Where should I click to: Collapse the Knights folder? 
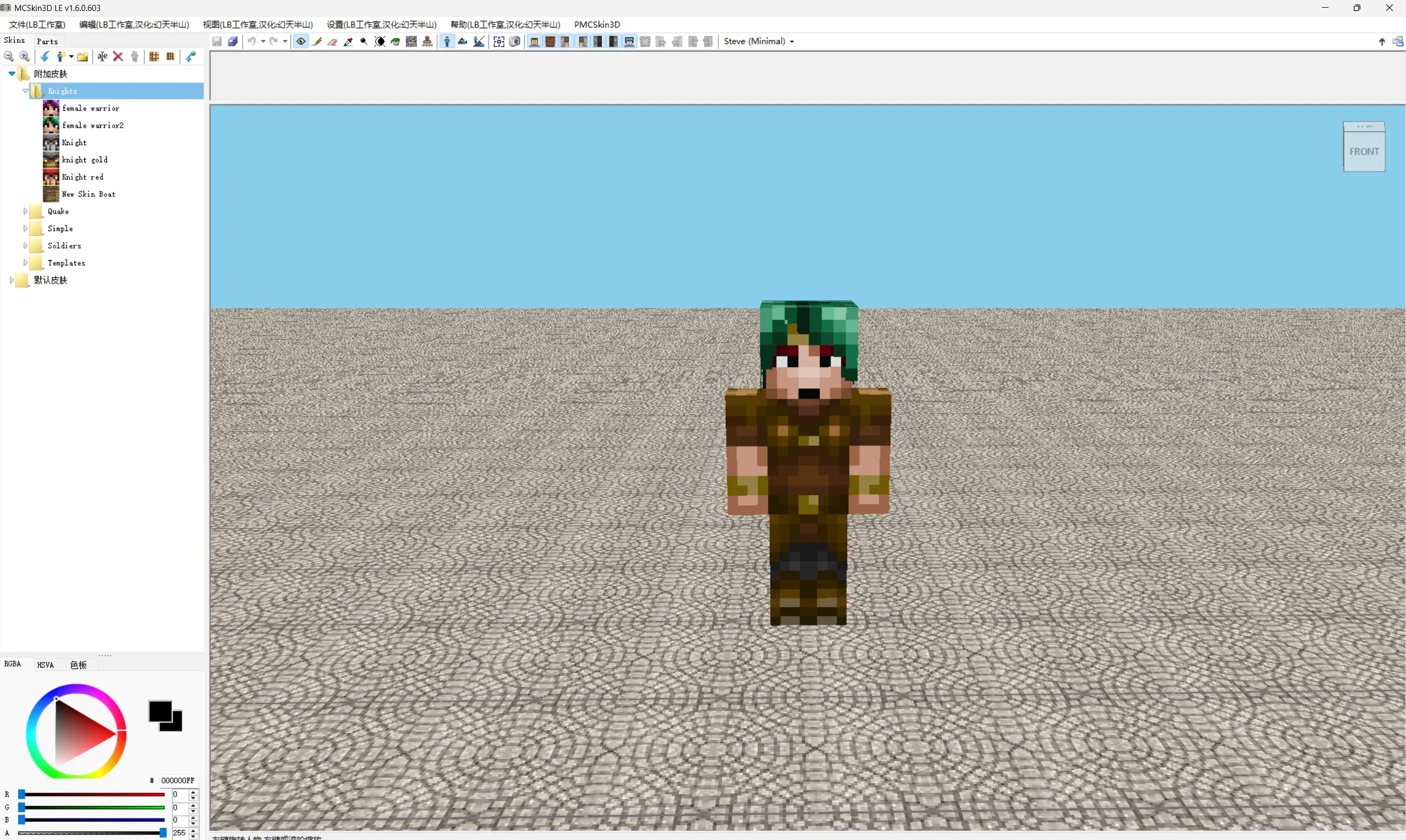[25, 91]
